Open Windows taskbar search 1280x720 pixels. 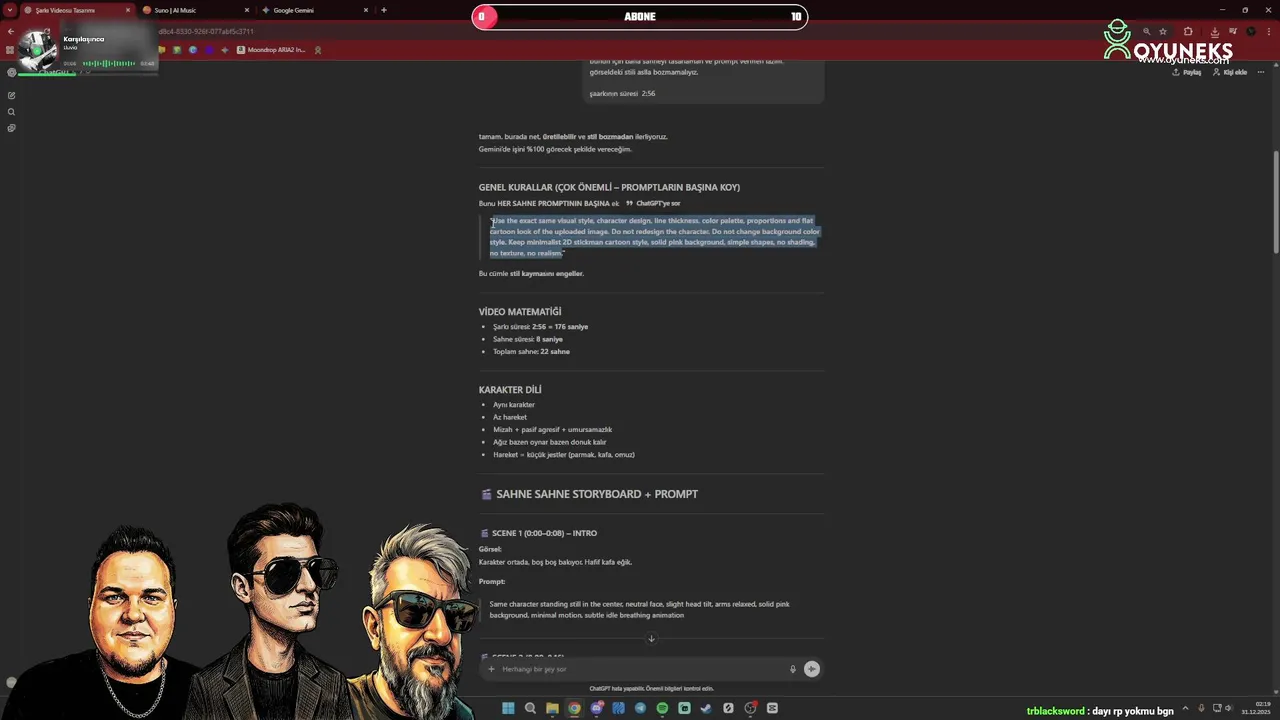click(x=530, y=708)
